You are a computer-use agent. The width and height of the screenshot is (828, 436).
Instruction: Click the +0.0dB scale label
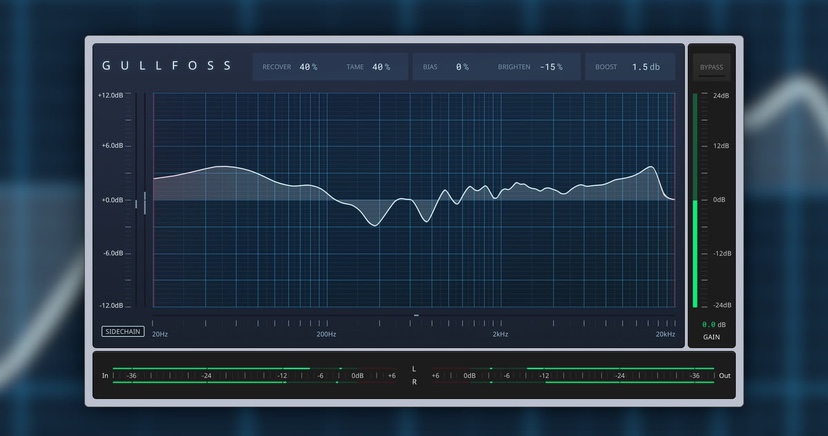112,200
